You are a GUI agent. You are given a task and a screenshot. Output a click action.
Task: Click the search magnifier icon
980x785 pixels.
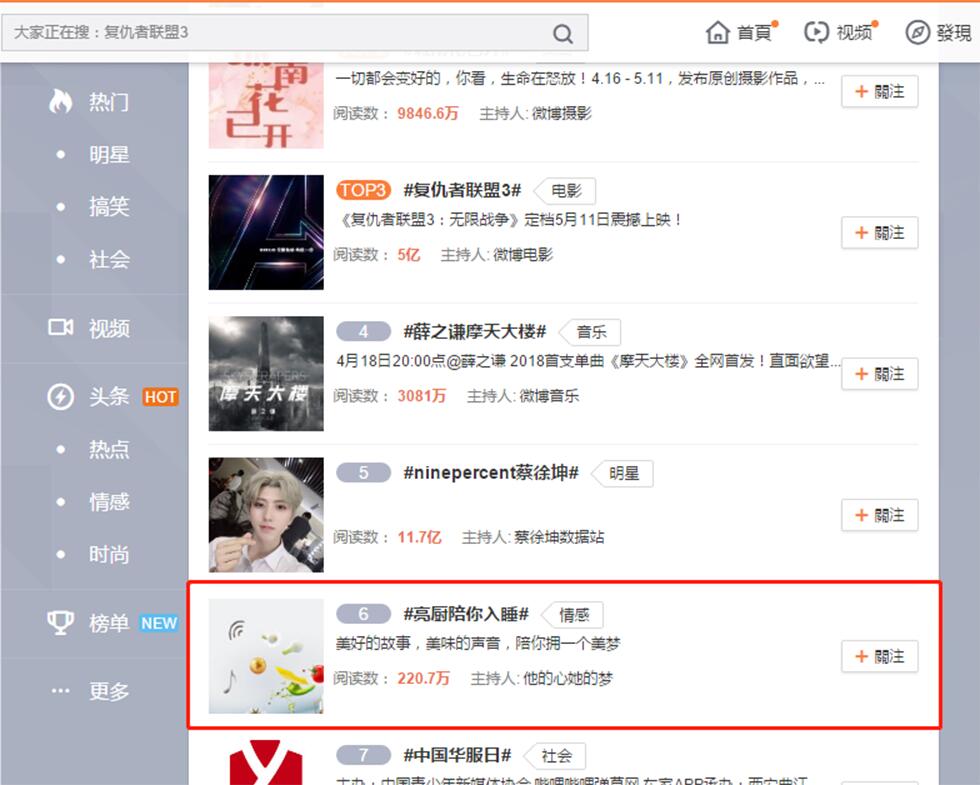pyautogui.click(x=562, y=34)
